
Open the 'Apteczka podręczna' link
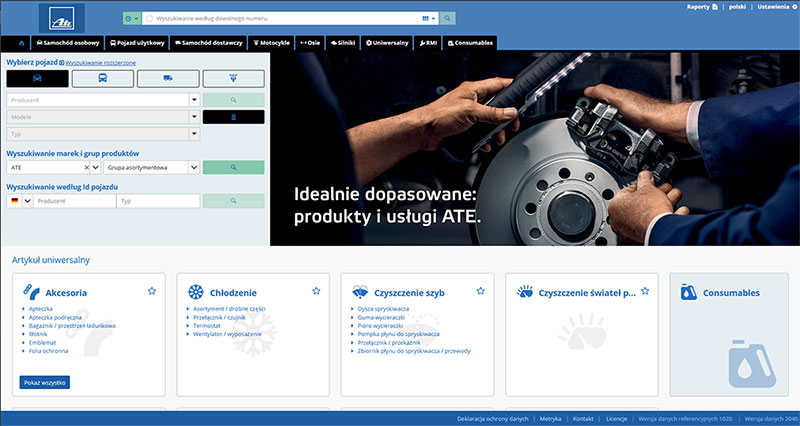click(x=55, y=317)
